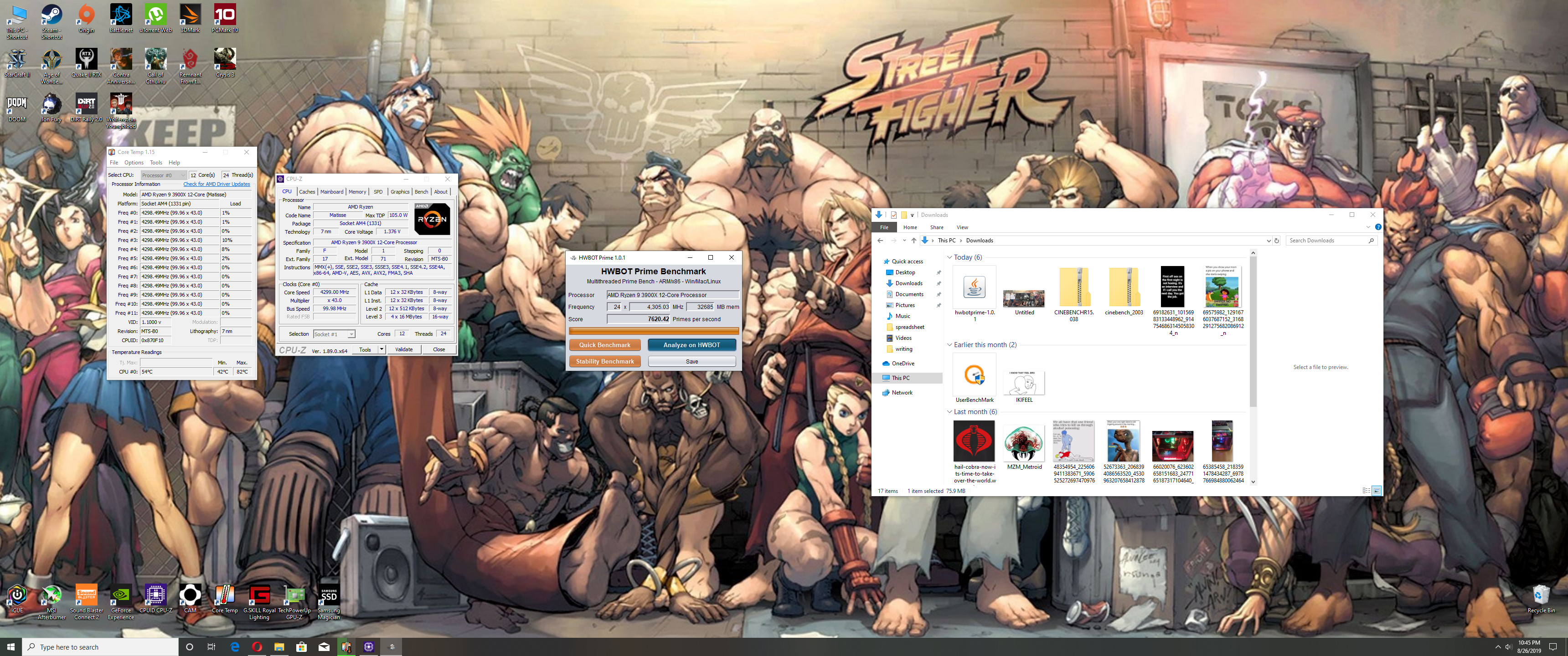Open the Explorer View ribbon tab
1568x656 pixels.
(x=962, y=227)
